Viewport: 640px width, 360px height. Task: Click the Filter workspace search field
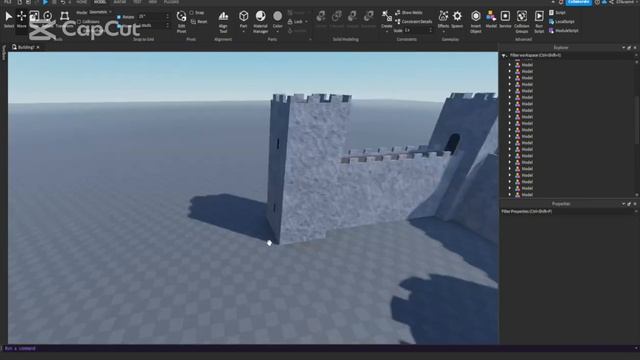point(571,56)
